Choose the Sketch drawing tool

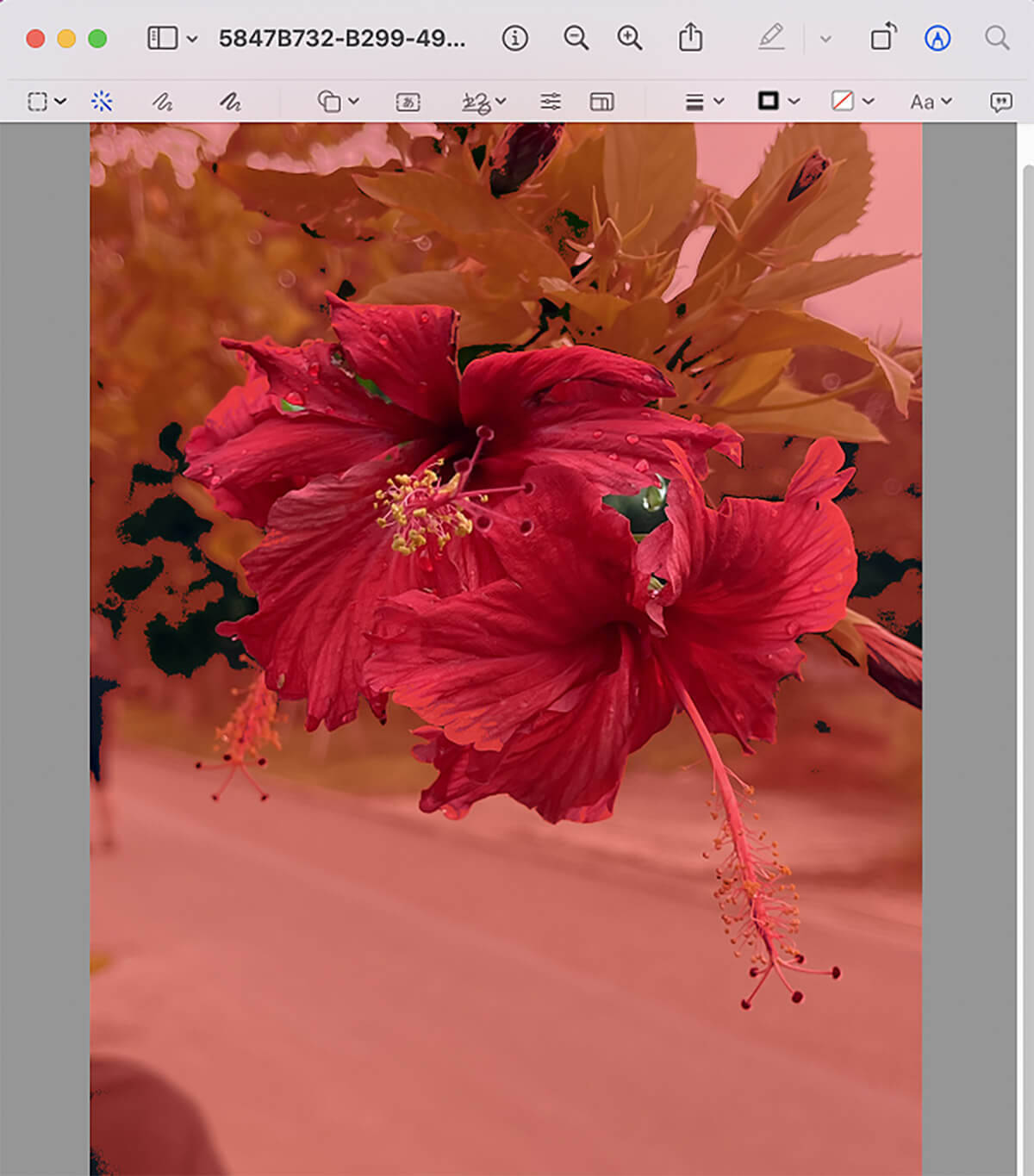tap(162, 102)
